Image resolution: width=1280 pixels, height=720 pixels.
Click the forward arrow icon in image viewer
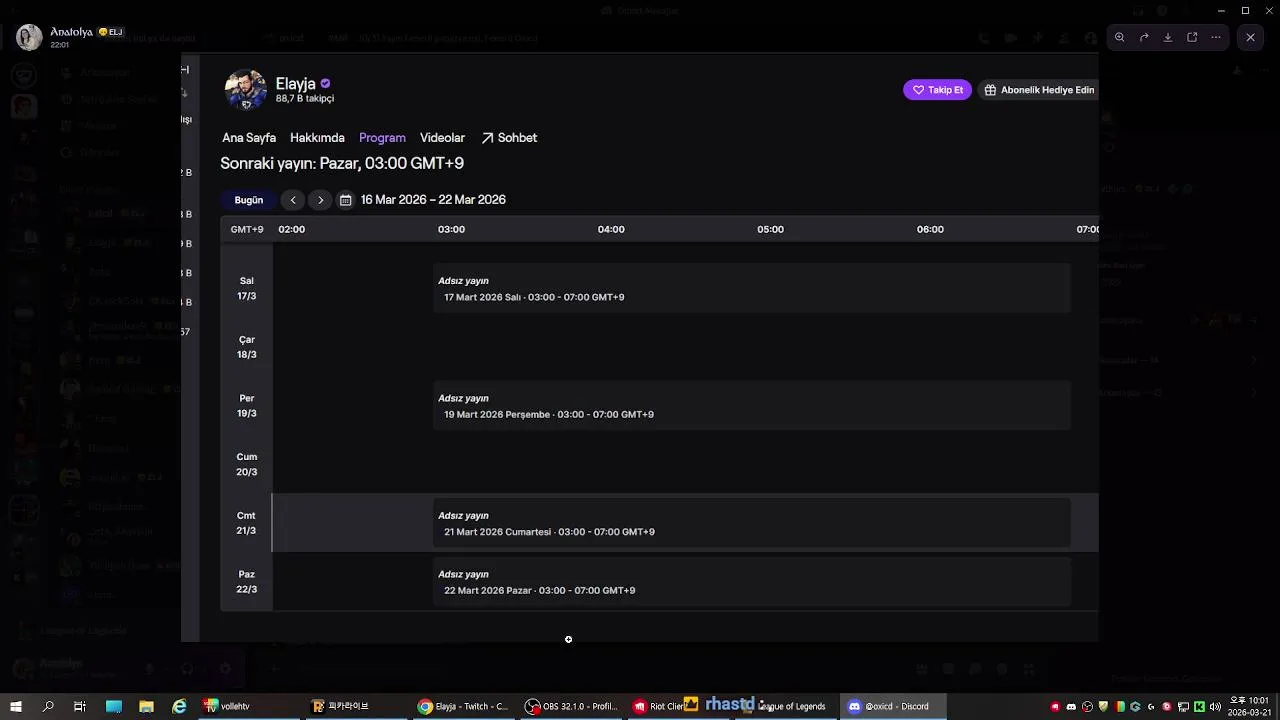(1144, 37)
